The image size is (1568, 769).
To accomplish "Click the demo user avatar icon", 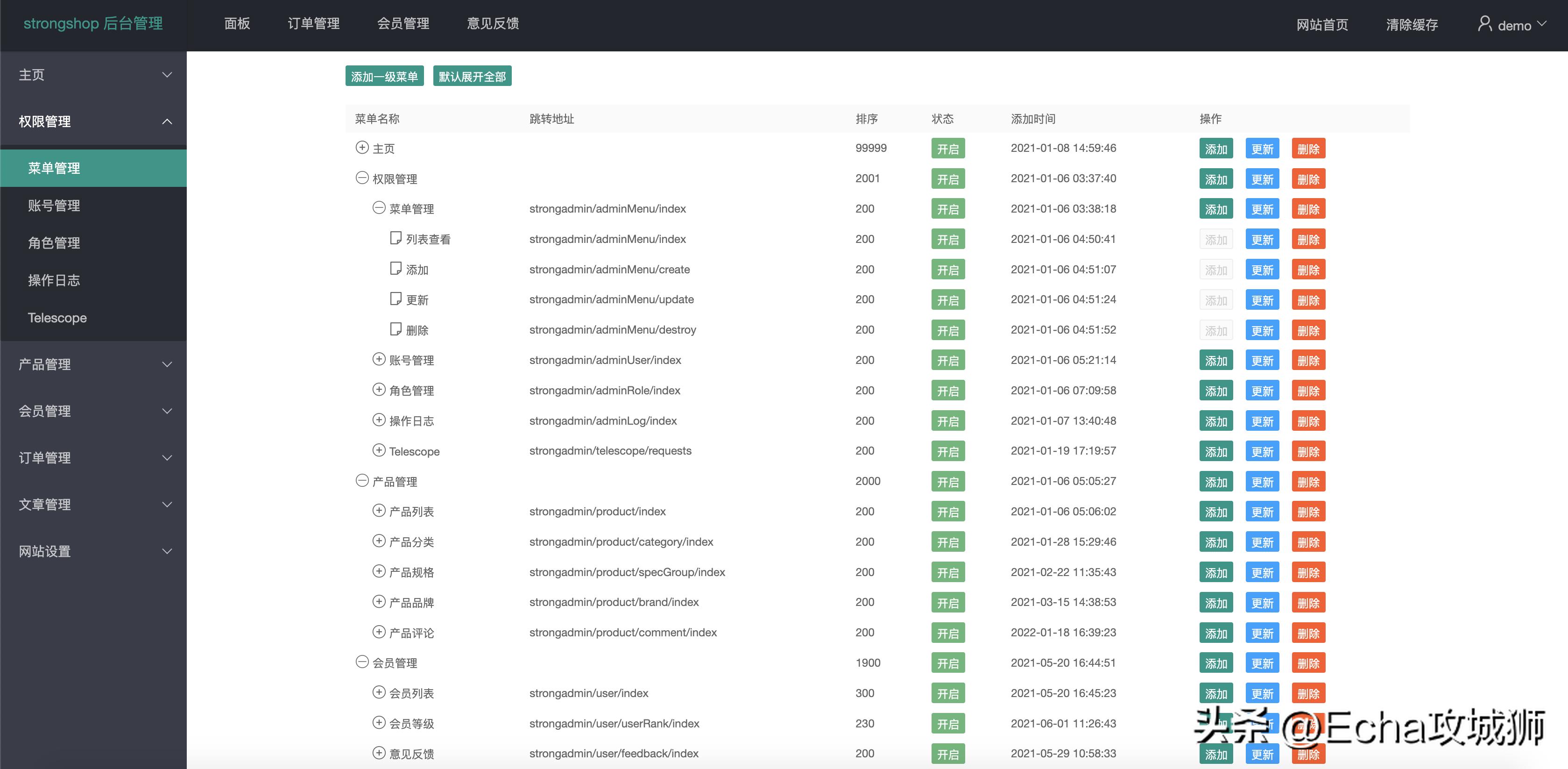I will click(x=1484, y=24).
